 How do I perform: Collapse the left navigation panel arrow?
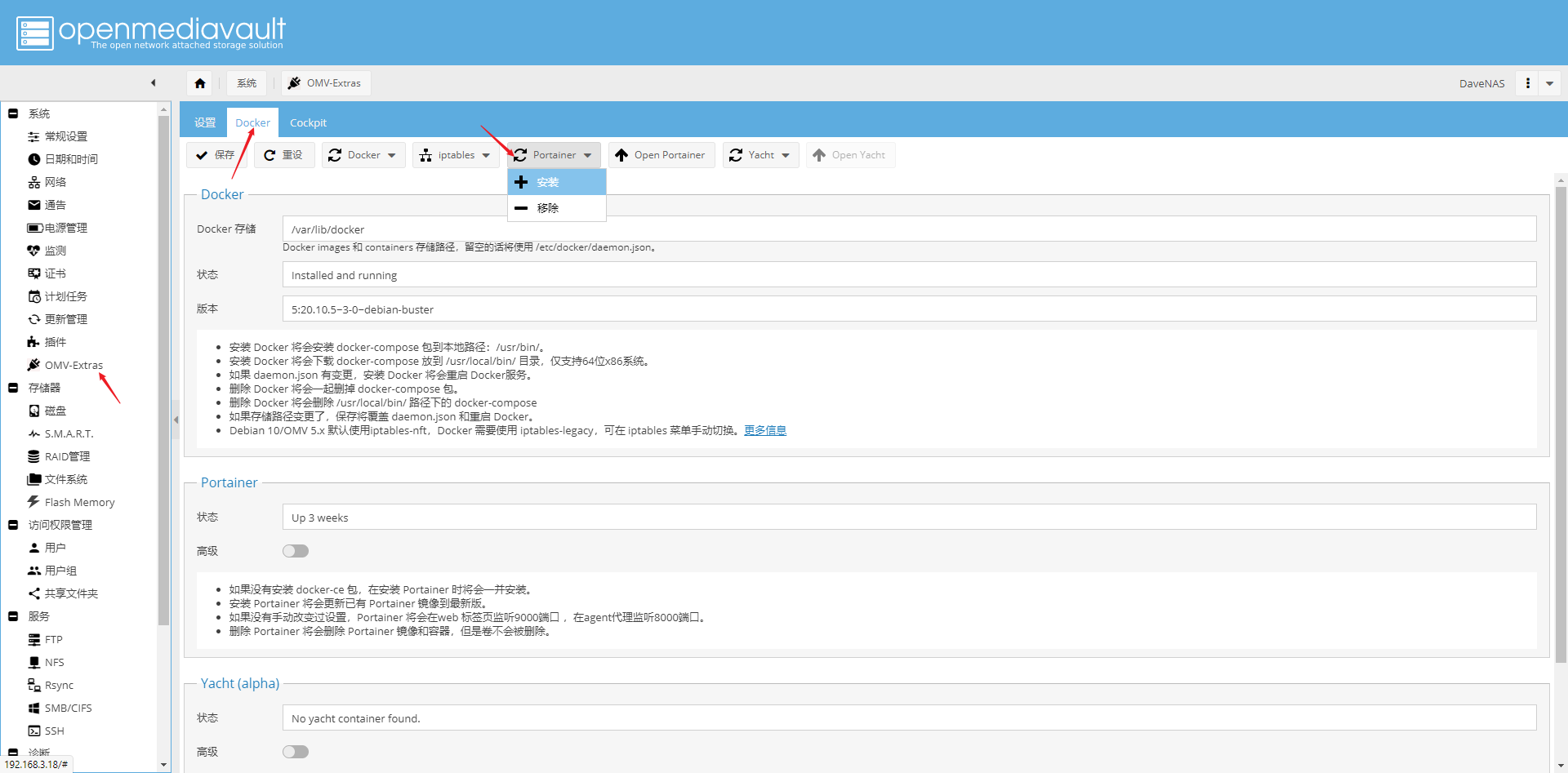[x=153, y=82]
